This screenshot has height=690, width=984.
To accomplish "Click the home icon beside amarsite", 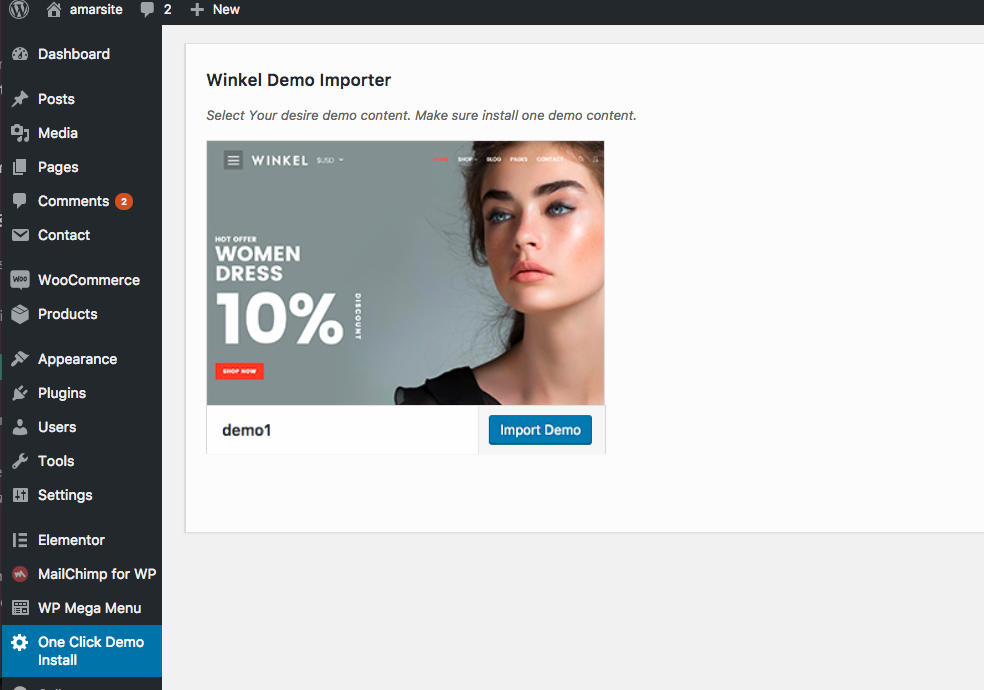I will [x=54, y=9].
